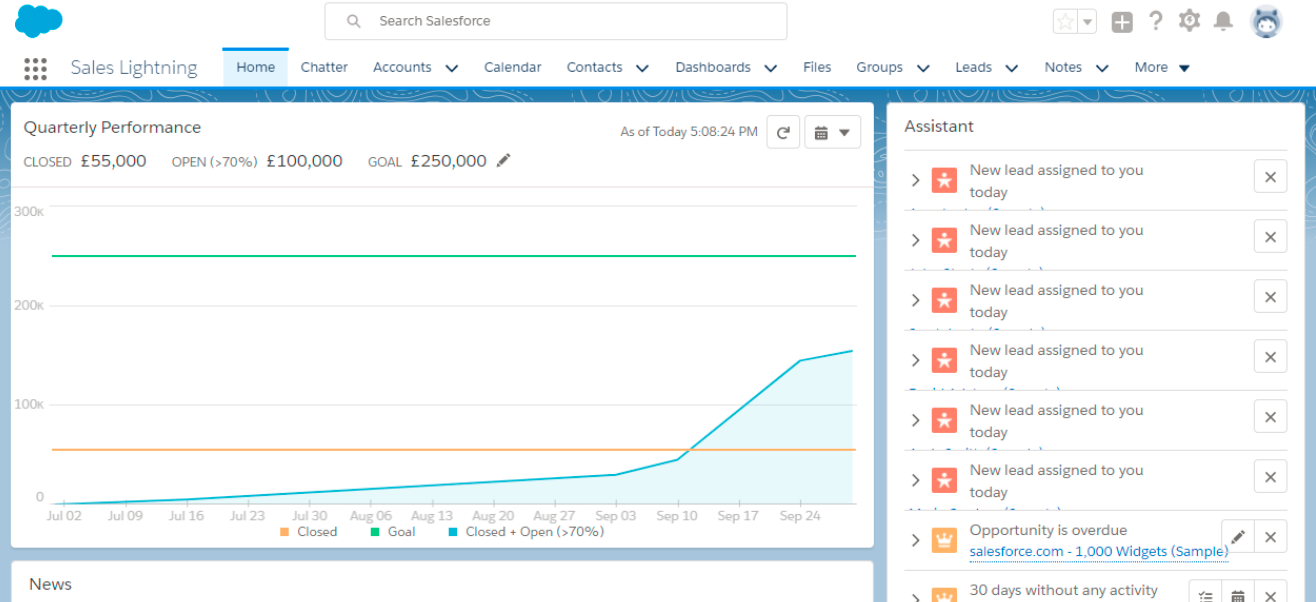Show notifications using the bell icon
Screen dimensions: 1316x602
point(1222,21)
